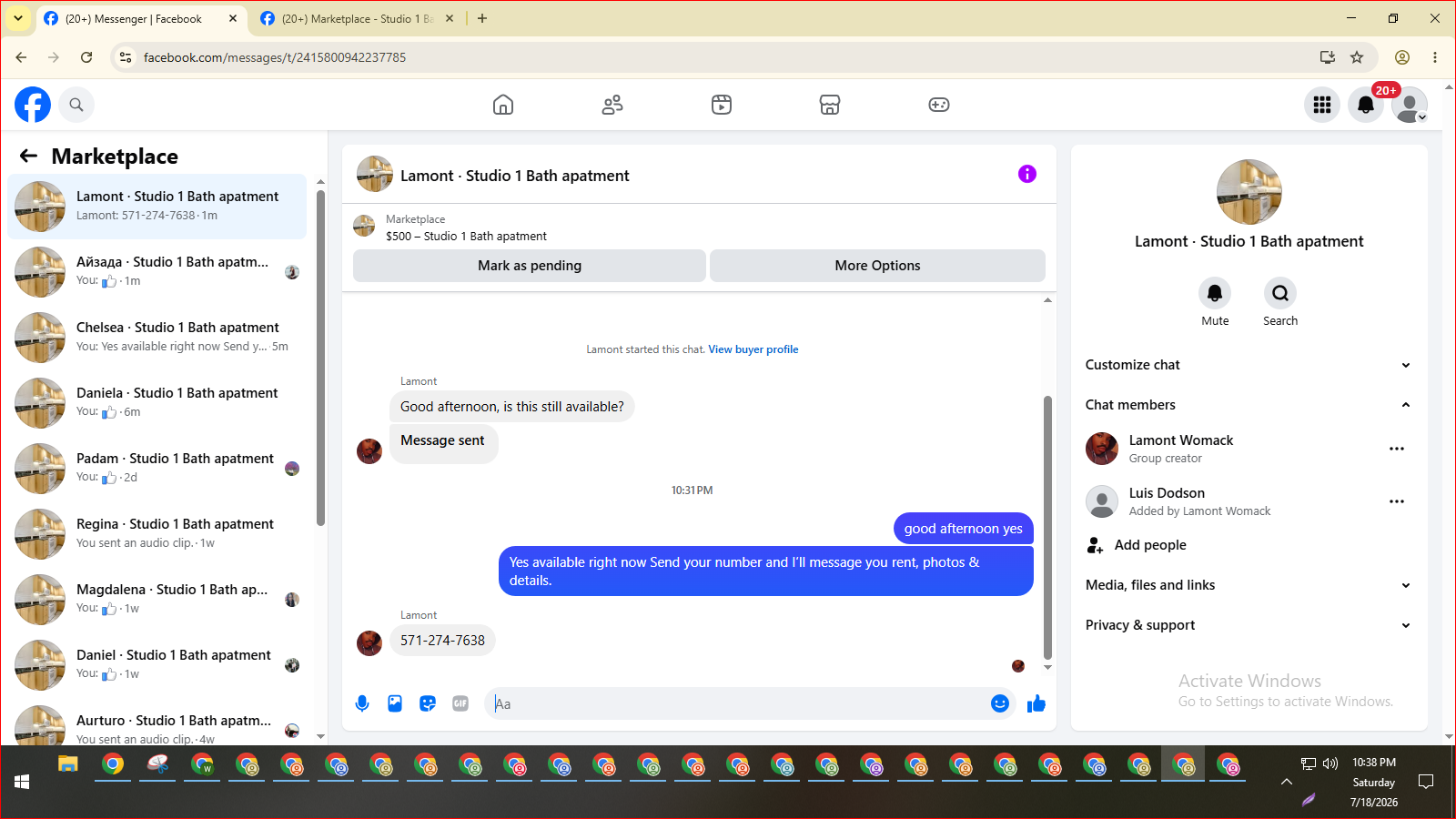Image resolution: width=1456 pixels, height=819 pixels.
Task: Open the Marketplace storefront icon
Action: click(x=830, y=105)
